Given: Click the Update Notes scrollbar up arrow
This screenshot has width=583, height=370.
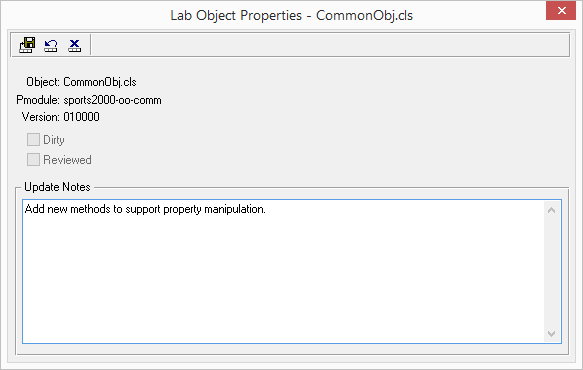Looking at the screenshot, I should pos(551,210).
